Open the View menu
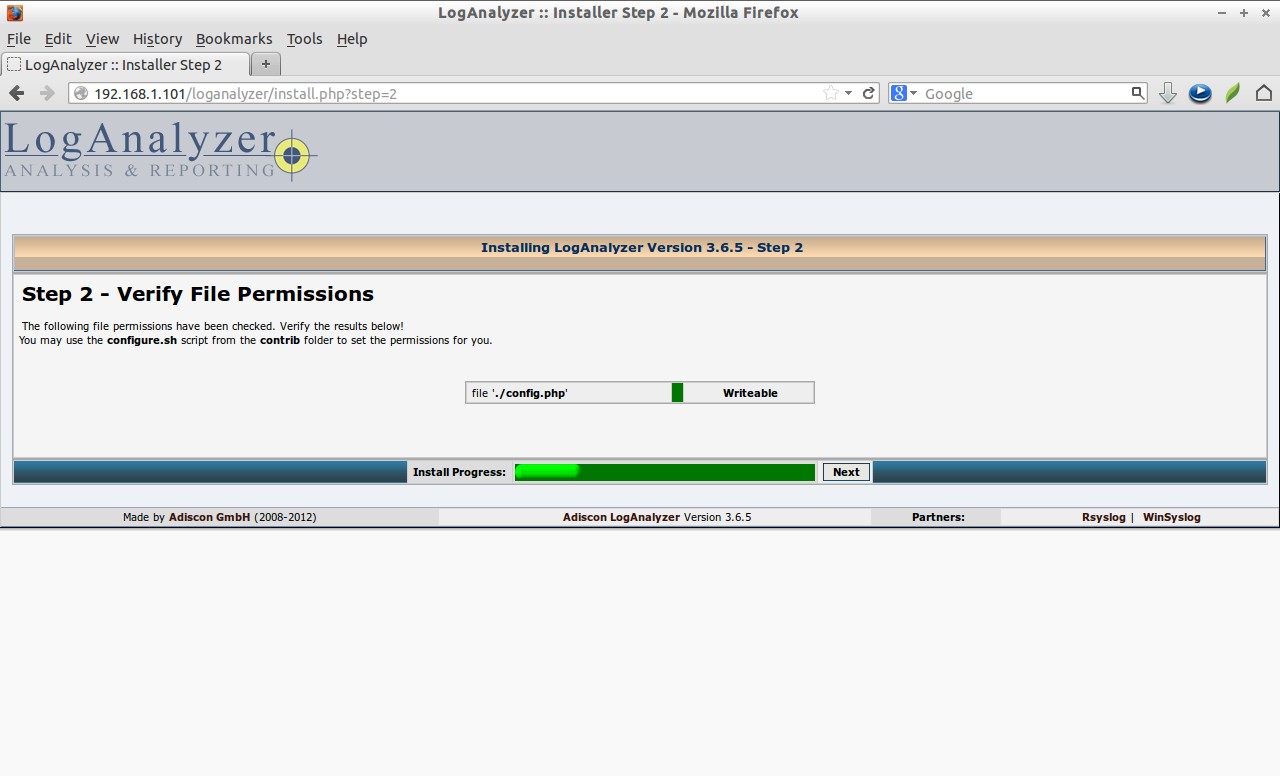The height and width of the screenshot is (776, 1280). (102, 39)
